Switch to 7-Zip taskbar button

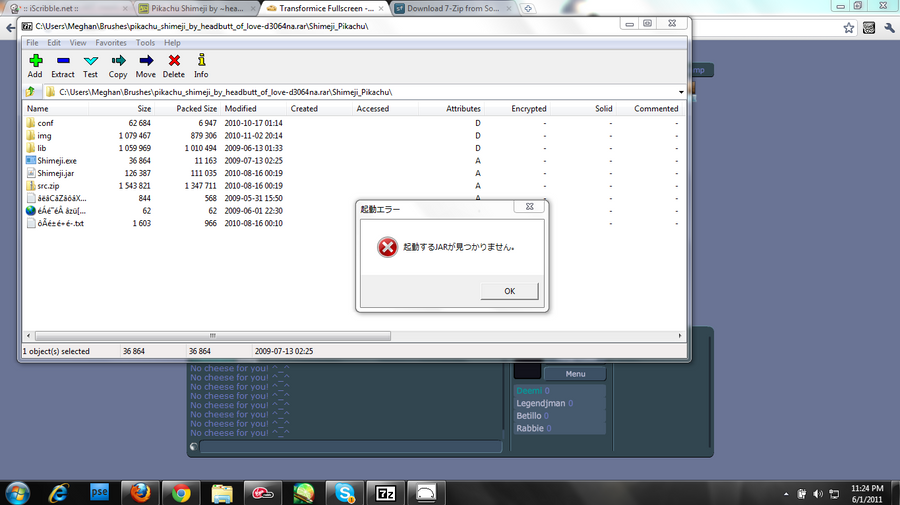tap(386, 494)
